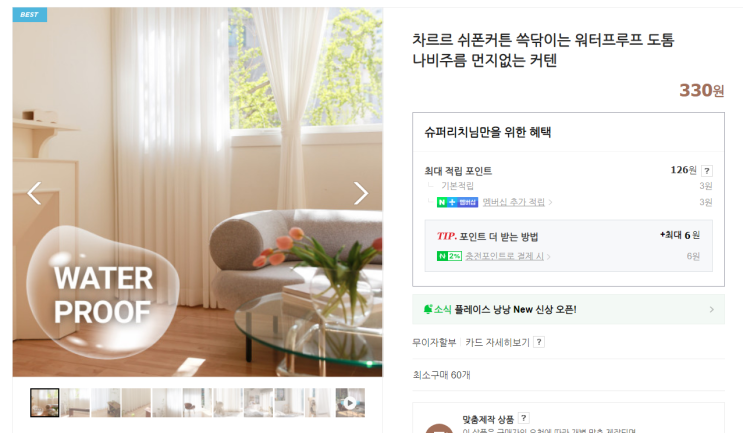Click the N+ membership badge

coord(457,202)
